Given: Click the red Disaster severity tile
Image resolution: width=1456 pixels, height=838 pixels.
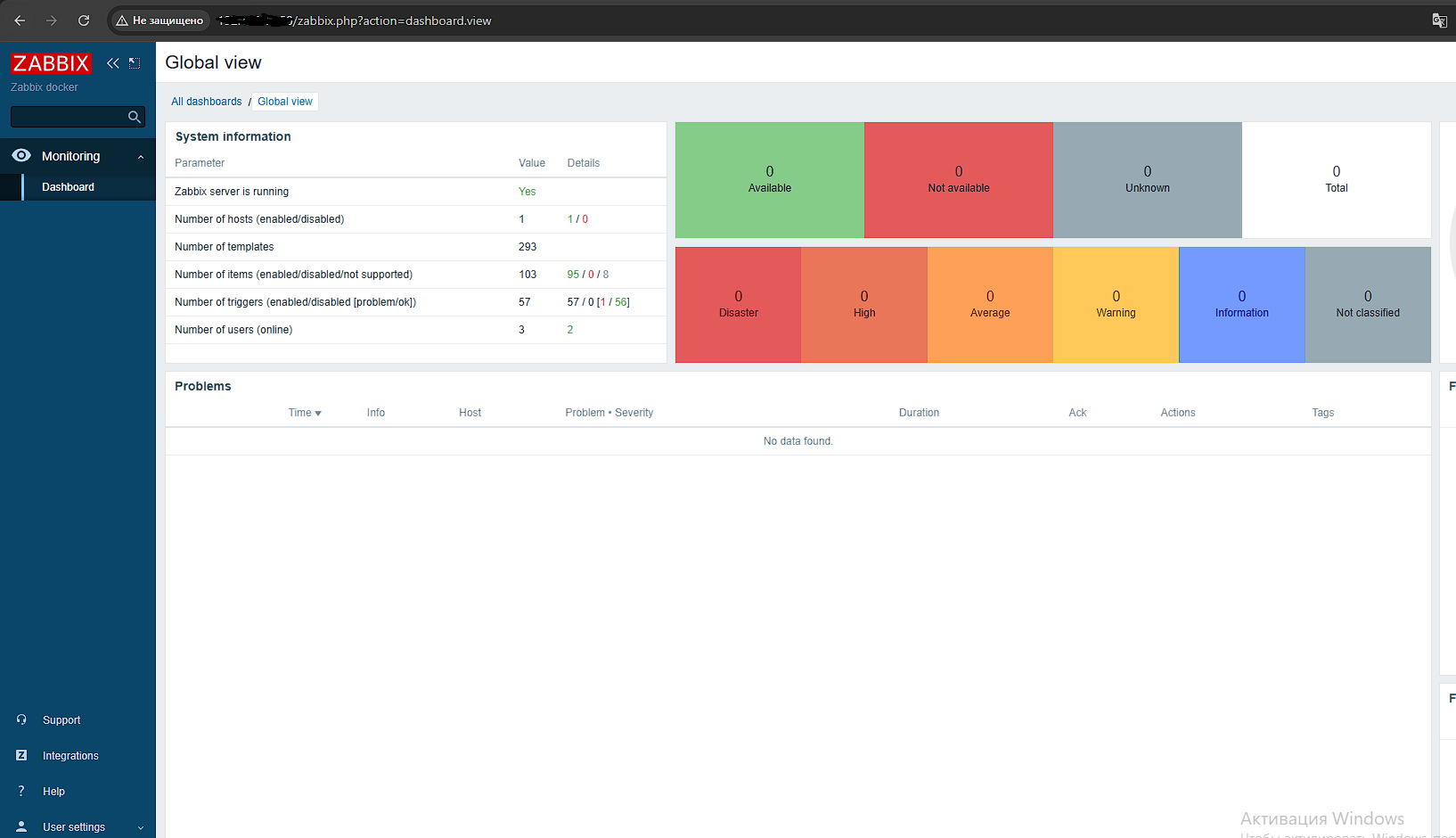Looking at the screenshot, I should (739, 305).
